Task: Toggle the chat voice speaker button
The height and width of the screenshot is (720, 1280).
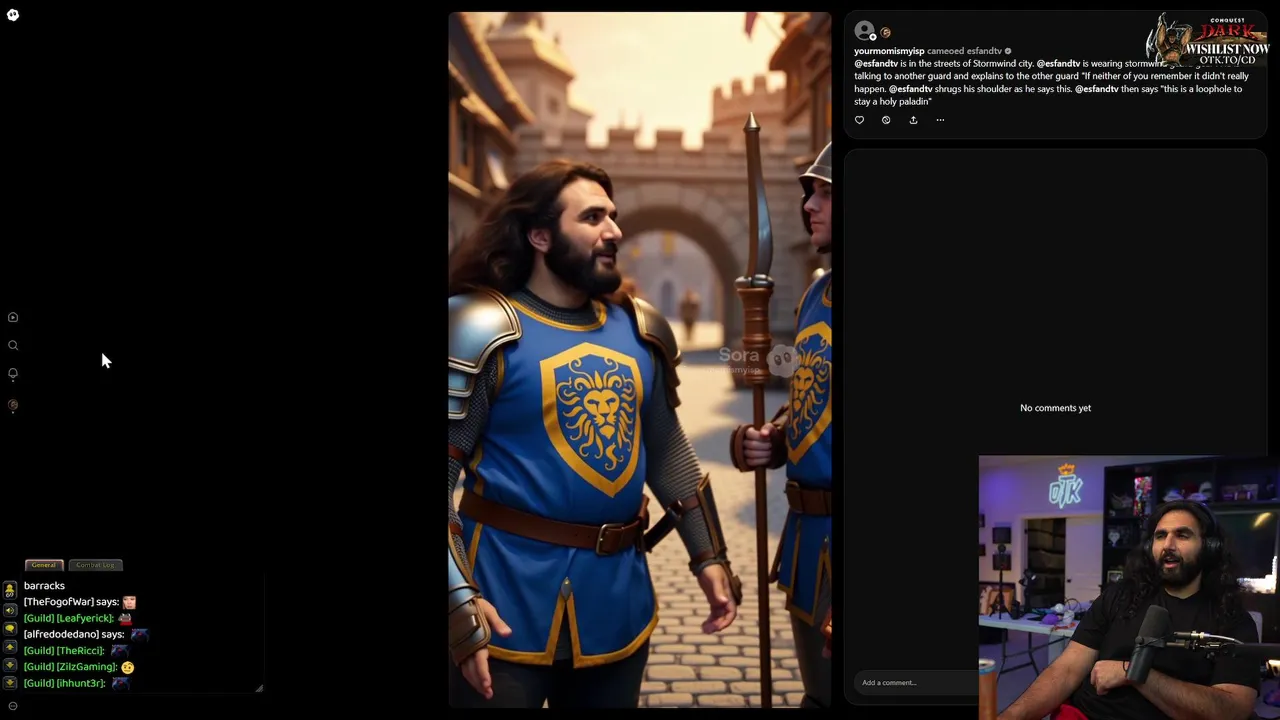Action: point(10,609)
